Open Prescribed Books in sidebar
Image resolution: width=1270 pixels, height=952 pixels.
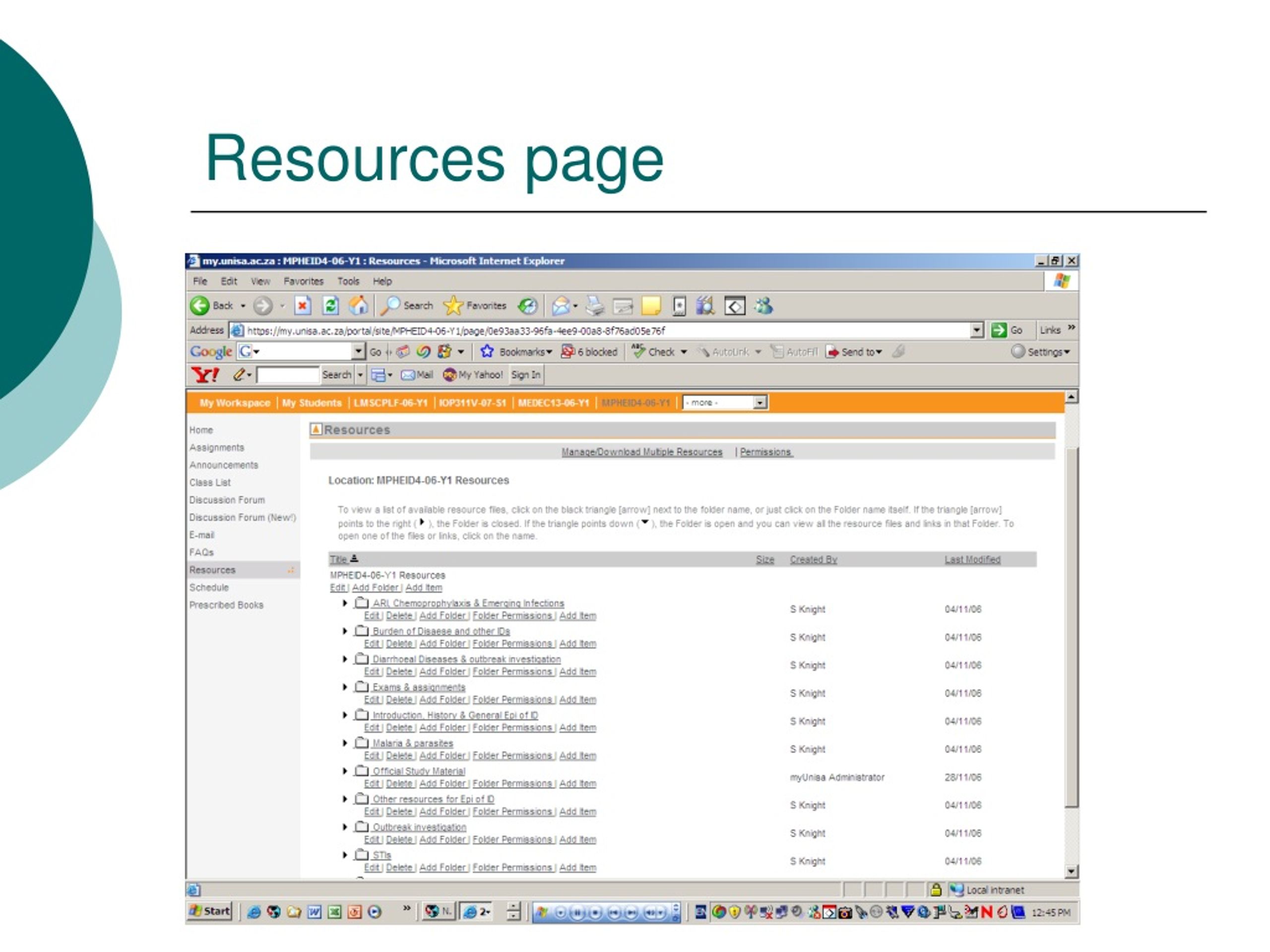click(x=226, y=605)
